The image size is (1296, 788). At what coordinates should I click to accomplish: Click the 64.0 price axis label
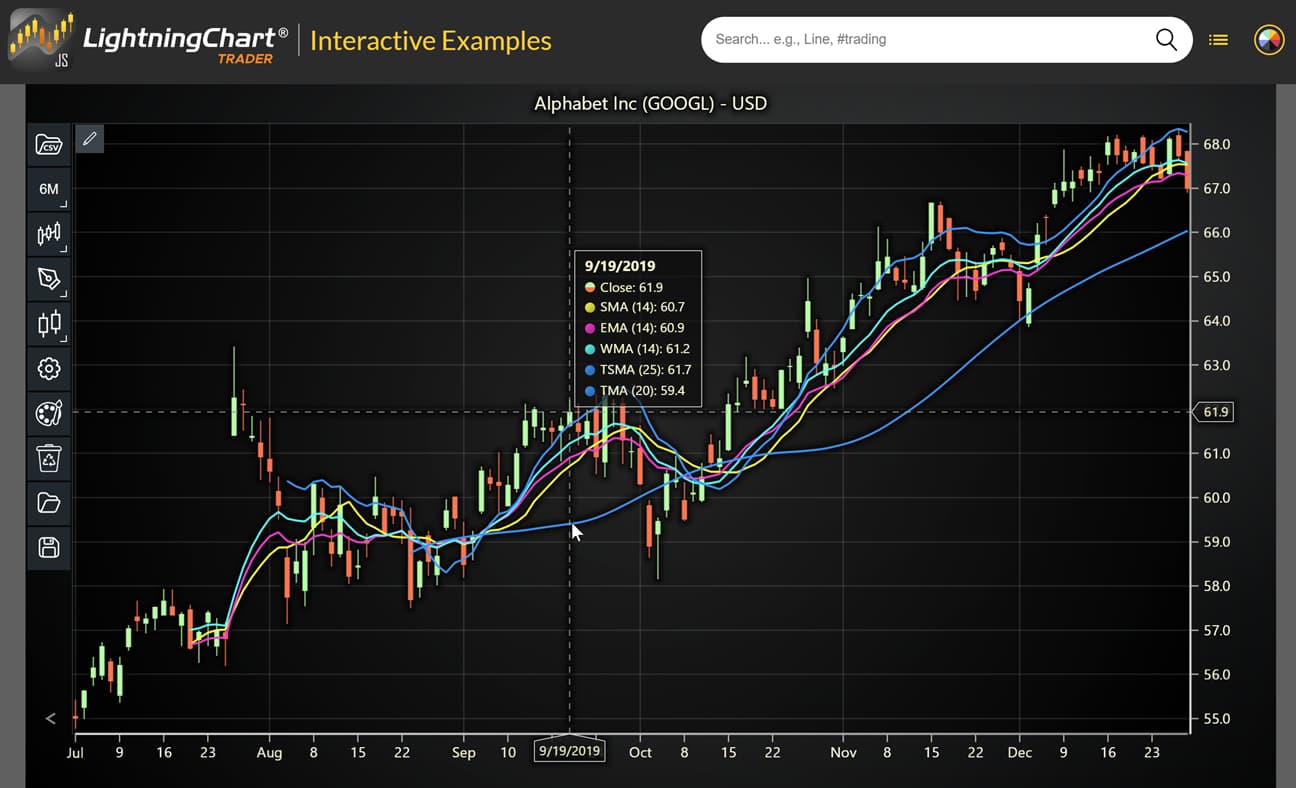tap(1216, 321)
